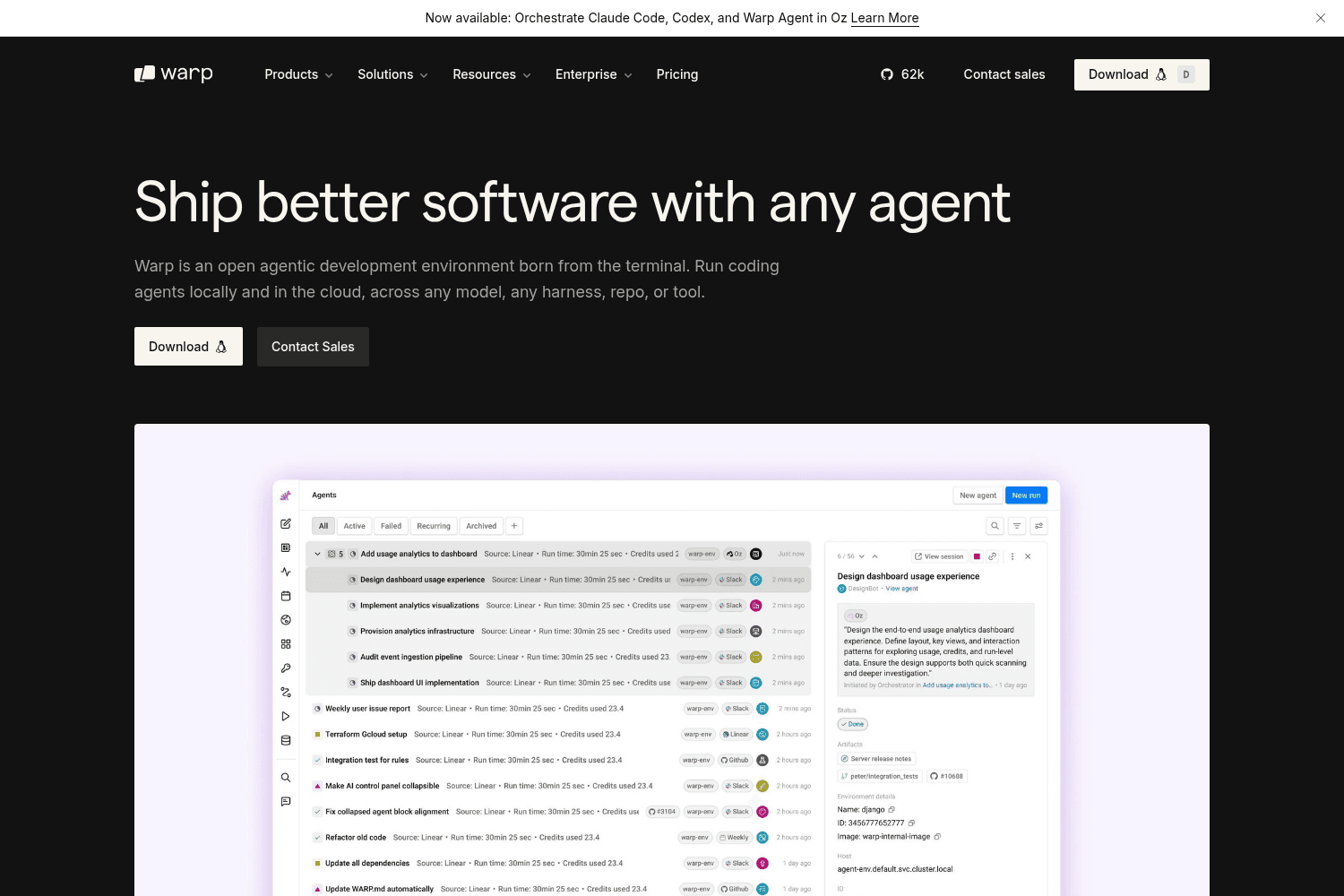1344x896 pixels.
Task: Select the workflow path icon in the sidebar
Action: 286,693
